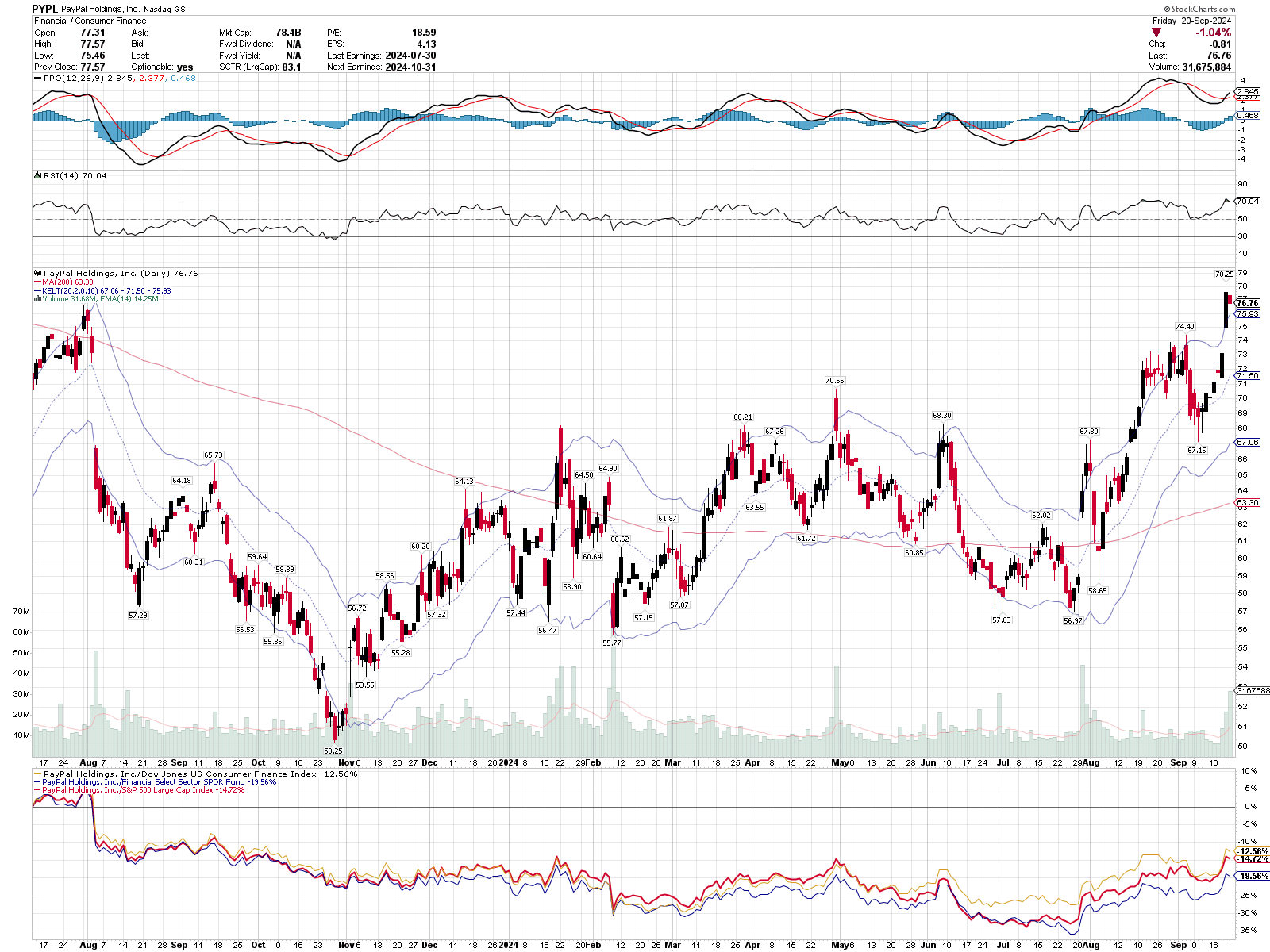Click the 56.97 July low label
This screenshot has width=1270, height=952.
pyautogui.click(x=1073, y=621)
